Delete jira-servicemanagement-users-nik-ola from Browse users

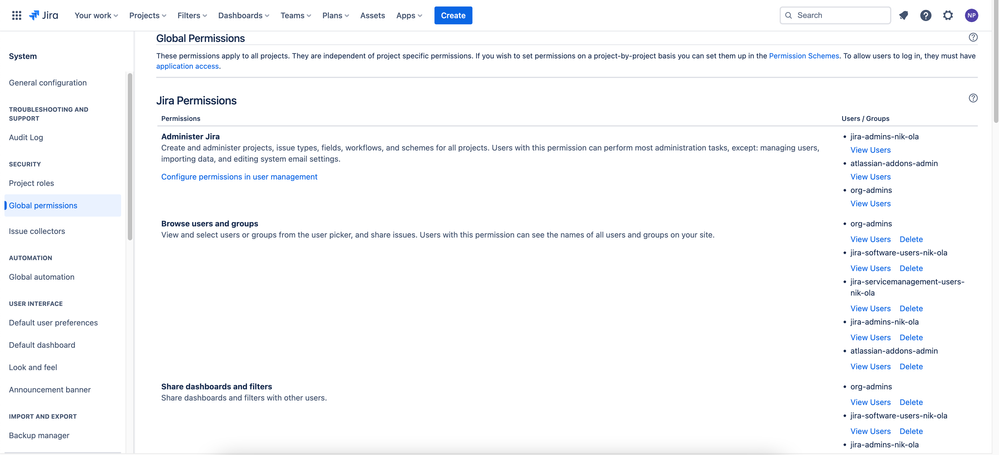(911, 308)
